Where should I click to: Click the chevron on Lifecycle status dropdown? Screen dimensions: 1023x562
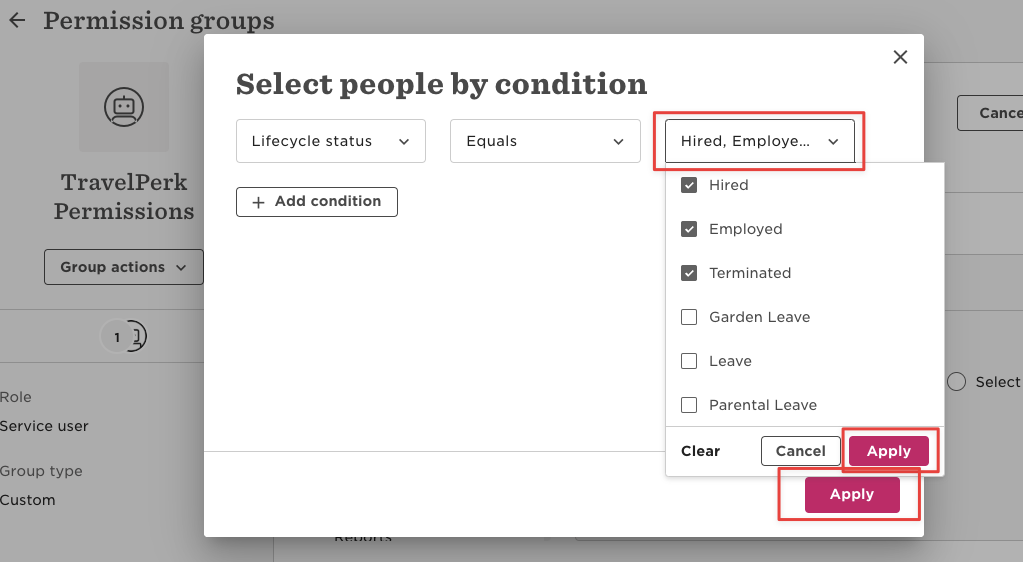[404, 142]
